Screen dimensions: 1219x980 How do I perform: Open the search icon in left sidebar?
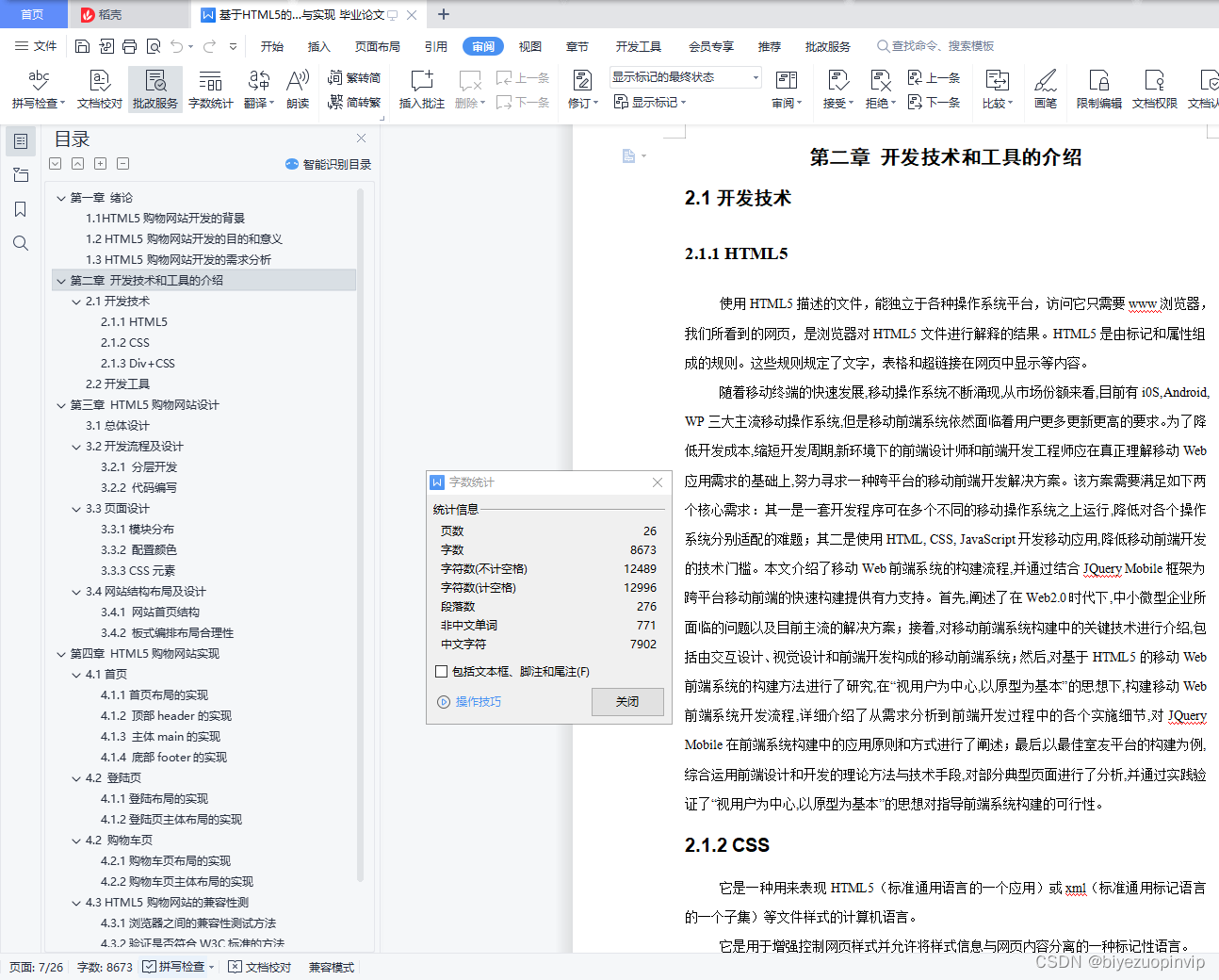20,243
